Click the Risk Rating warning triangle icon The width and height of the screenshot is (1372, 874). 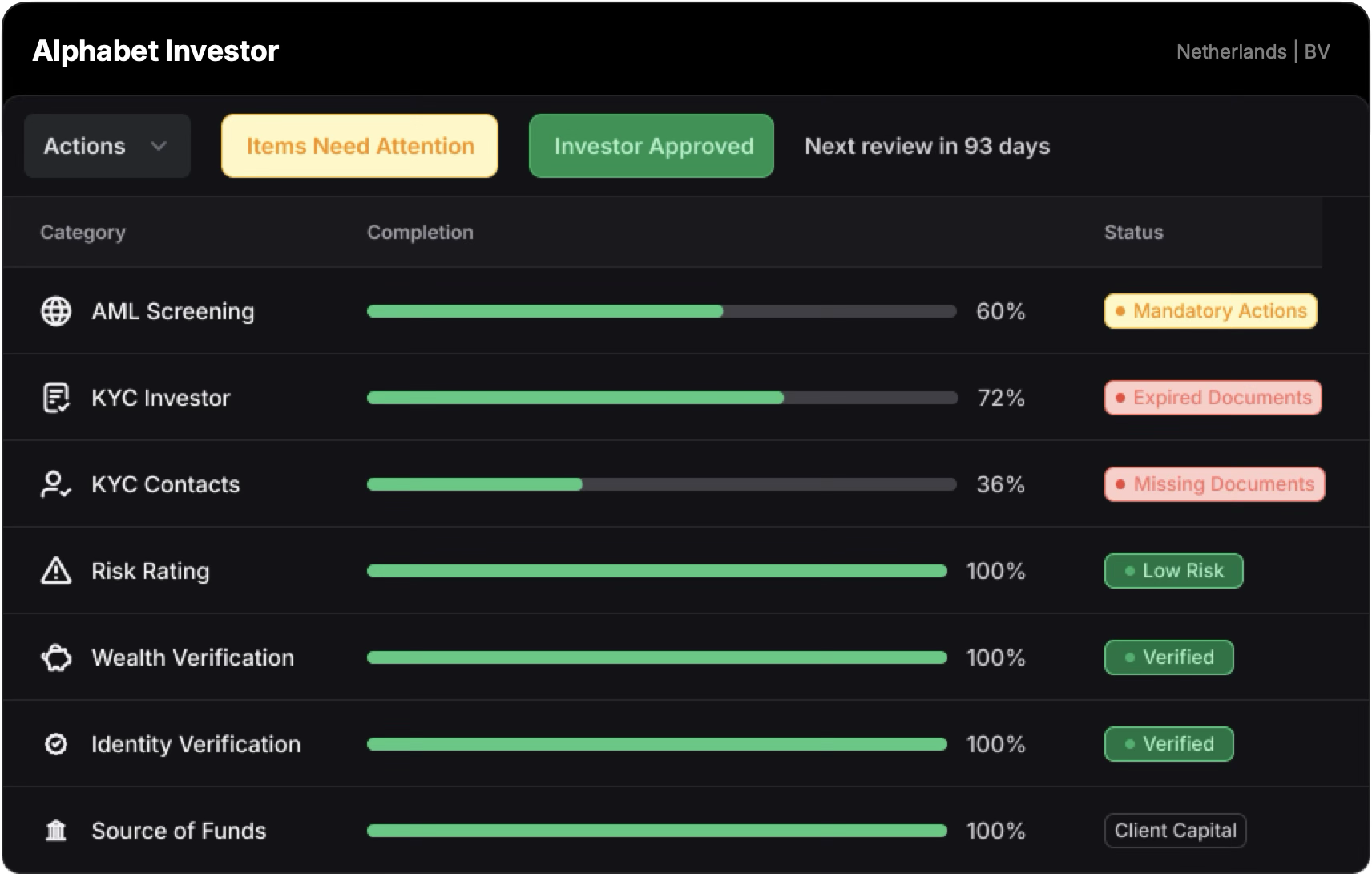[x=56, y=571]
